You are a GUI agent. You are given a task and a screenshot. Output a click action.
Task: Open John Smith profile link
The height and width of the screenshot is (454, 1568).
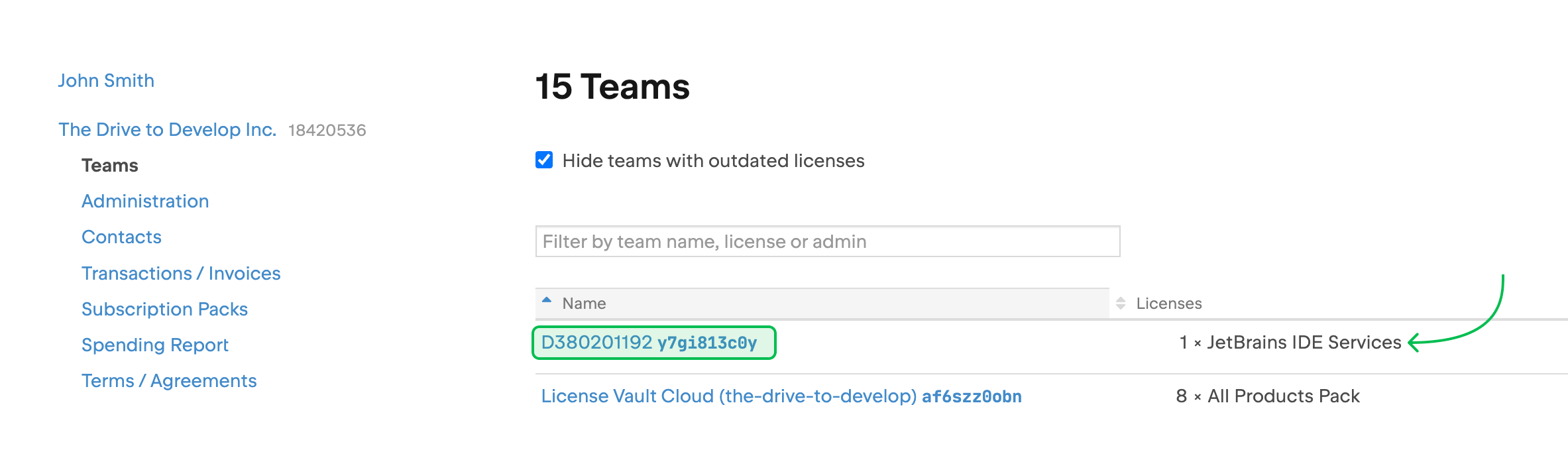(x=106, y=81)
